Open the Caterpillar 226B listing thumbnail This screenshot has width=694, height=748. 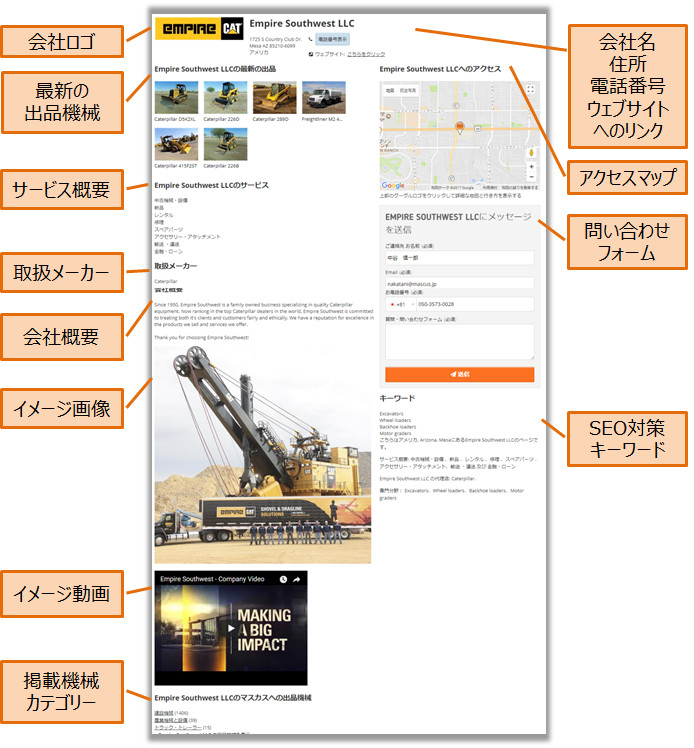pyautogui.click(x=225, y=144)
